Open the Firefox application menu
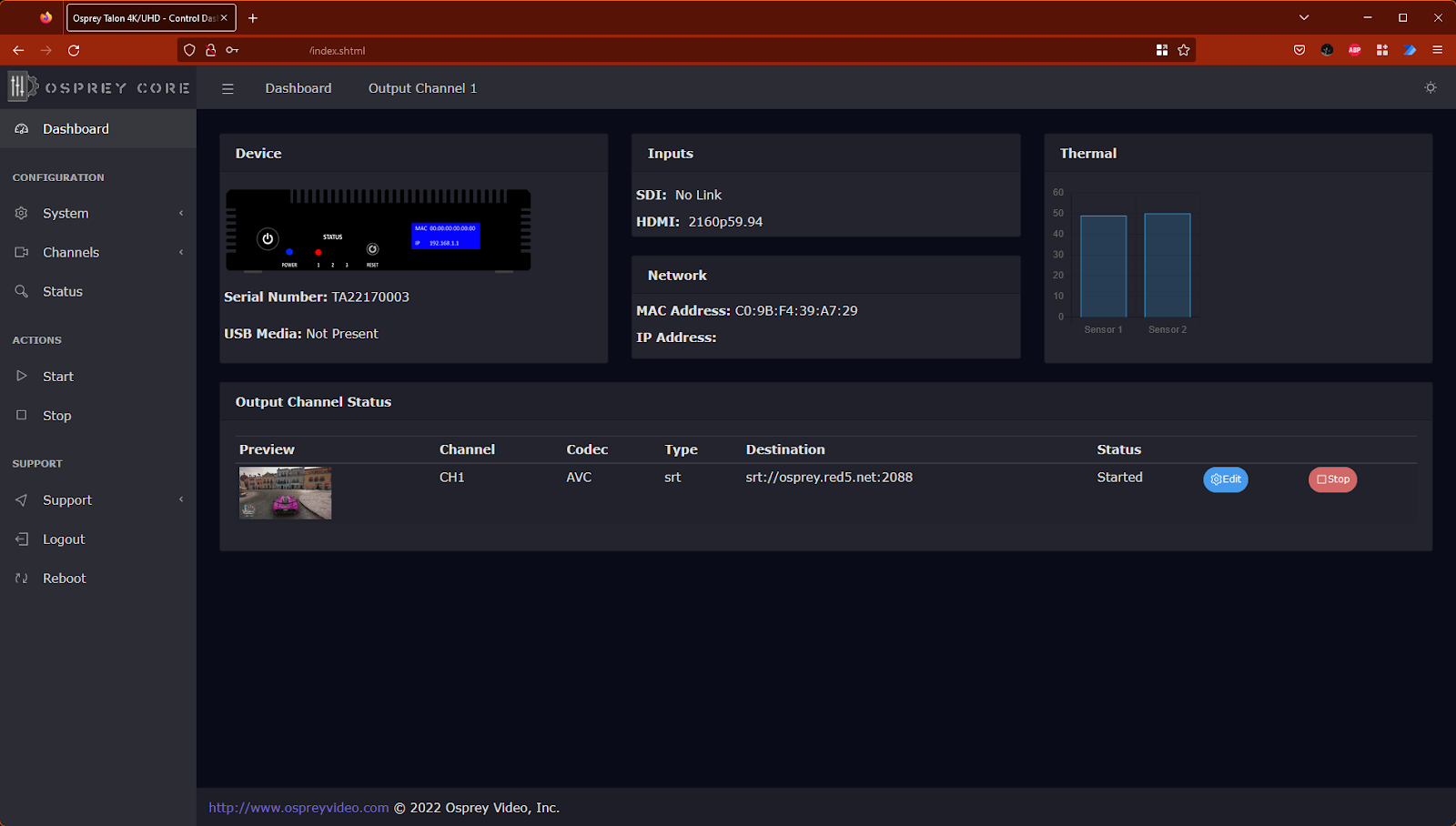 tap(1438, 50)
